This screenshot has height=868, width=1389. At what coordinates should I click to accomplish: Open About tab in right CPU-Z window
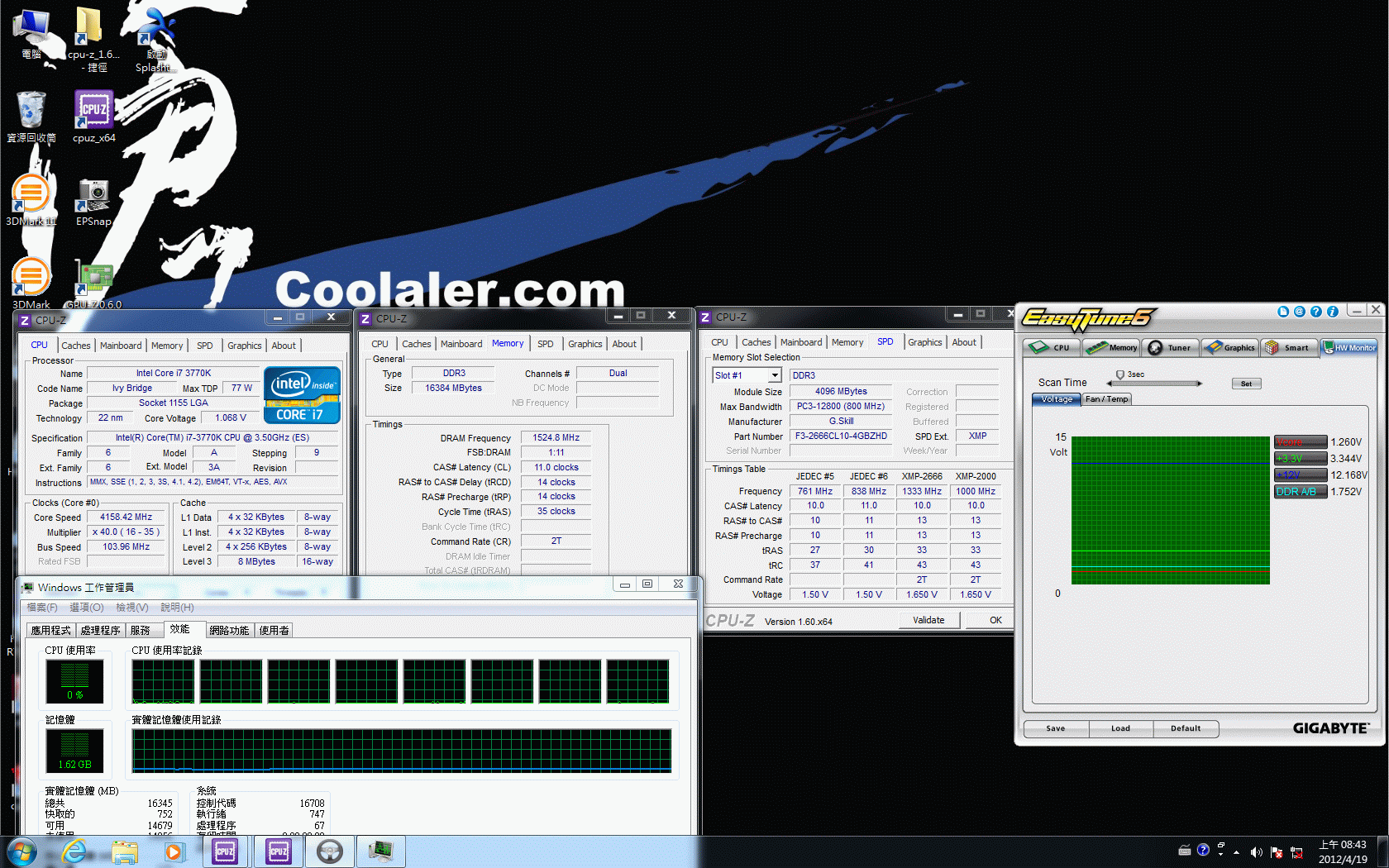coord(964,342)
